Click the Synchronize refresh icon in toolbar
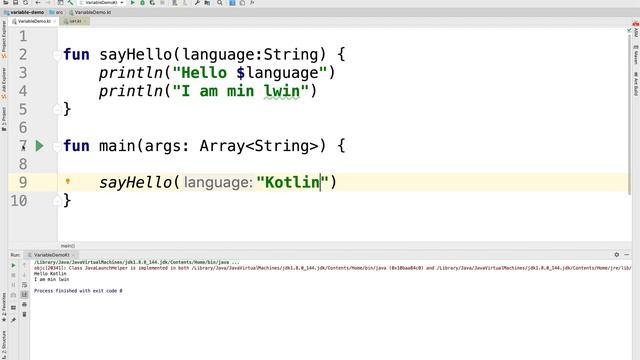 coord(25,2)
